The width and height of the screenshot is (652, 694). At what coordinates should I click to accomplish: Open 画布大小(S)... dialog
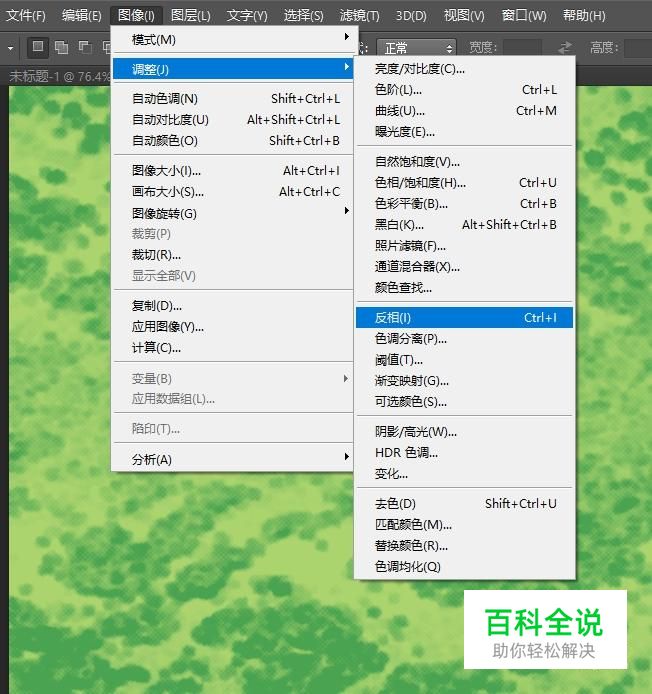coord(232,192)
